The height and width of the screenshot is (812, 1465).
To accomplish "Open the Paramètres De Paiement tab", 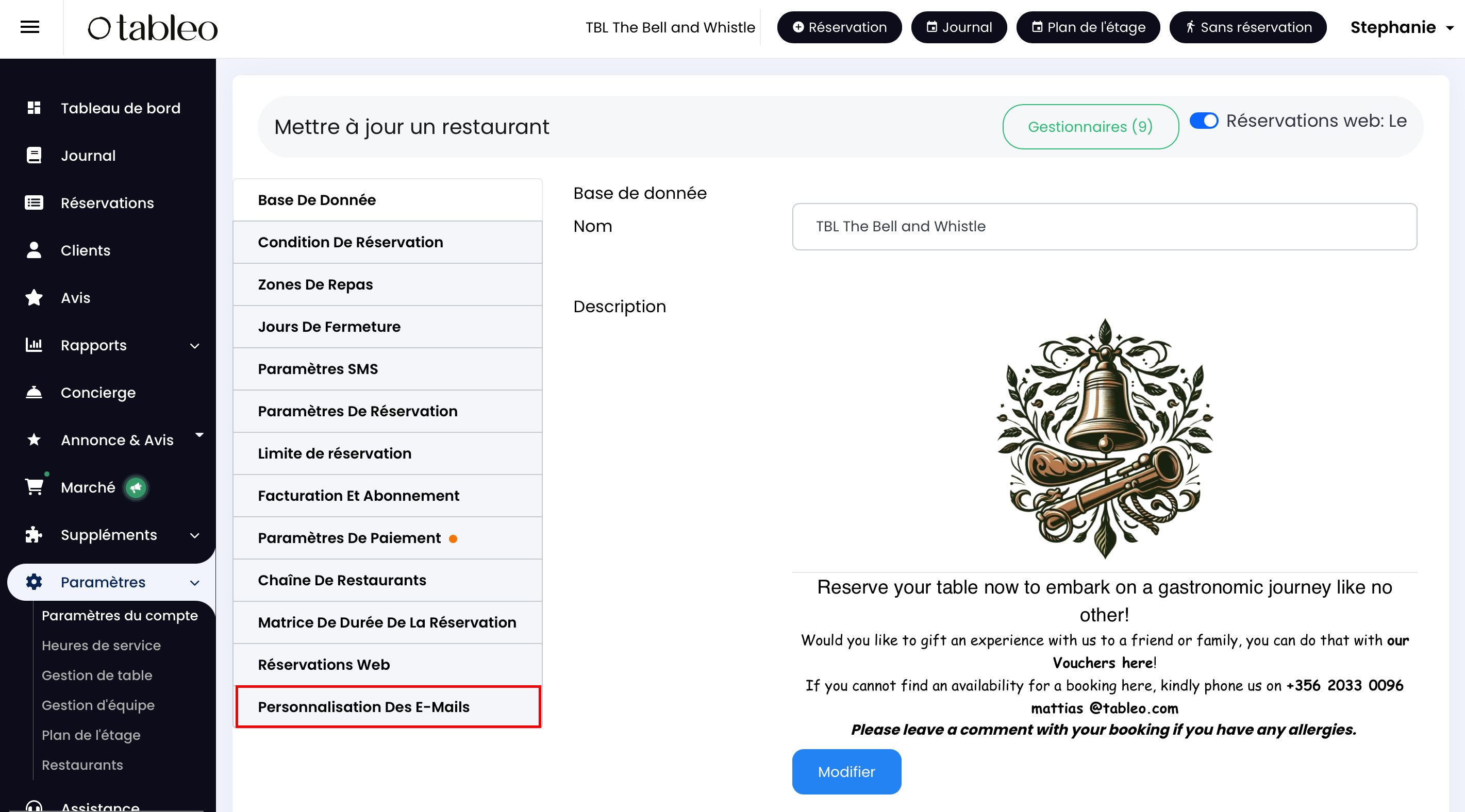I will [x=349, y=538].
